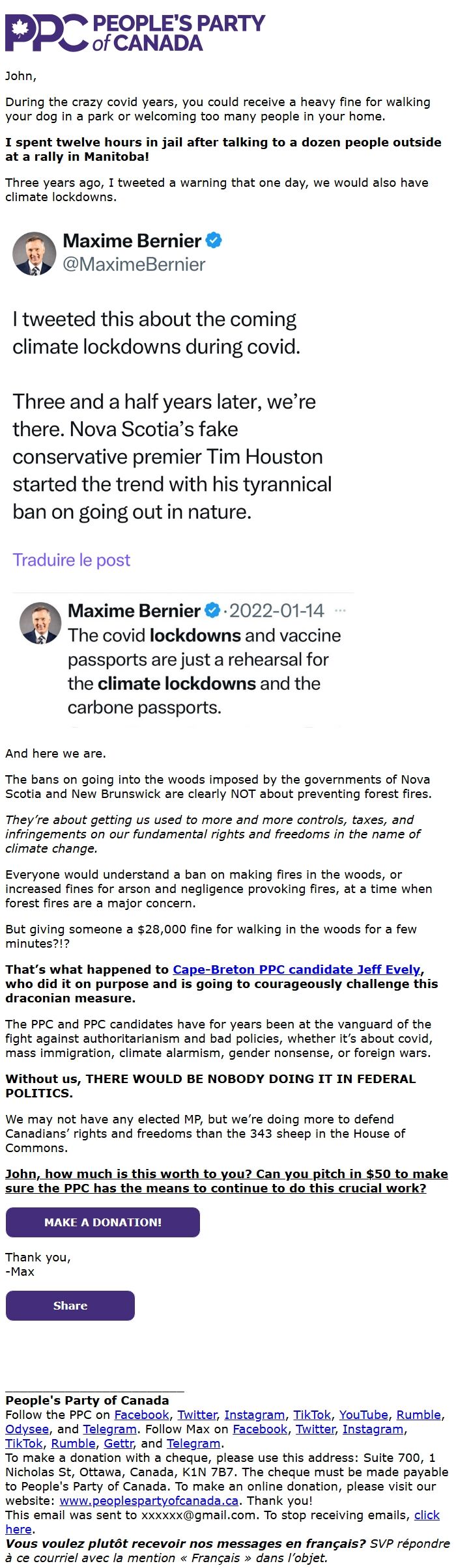Viewport: 456px width, 1568px height.
Task: Open the Odysee link in footer
Action: click(27, 1429)
